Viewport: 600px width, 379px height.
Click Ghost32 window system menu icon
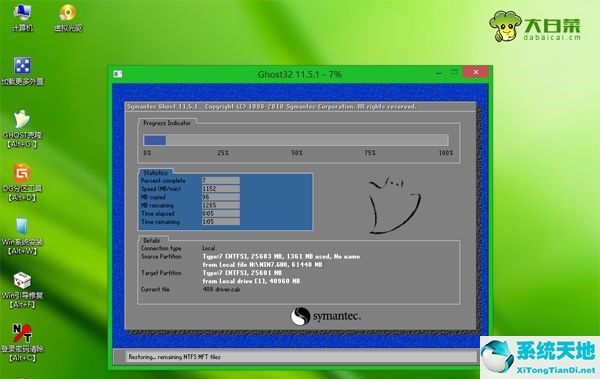118,74
